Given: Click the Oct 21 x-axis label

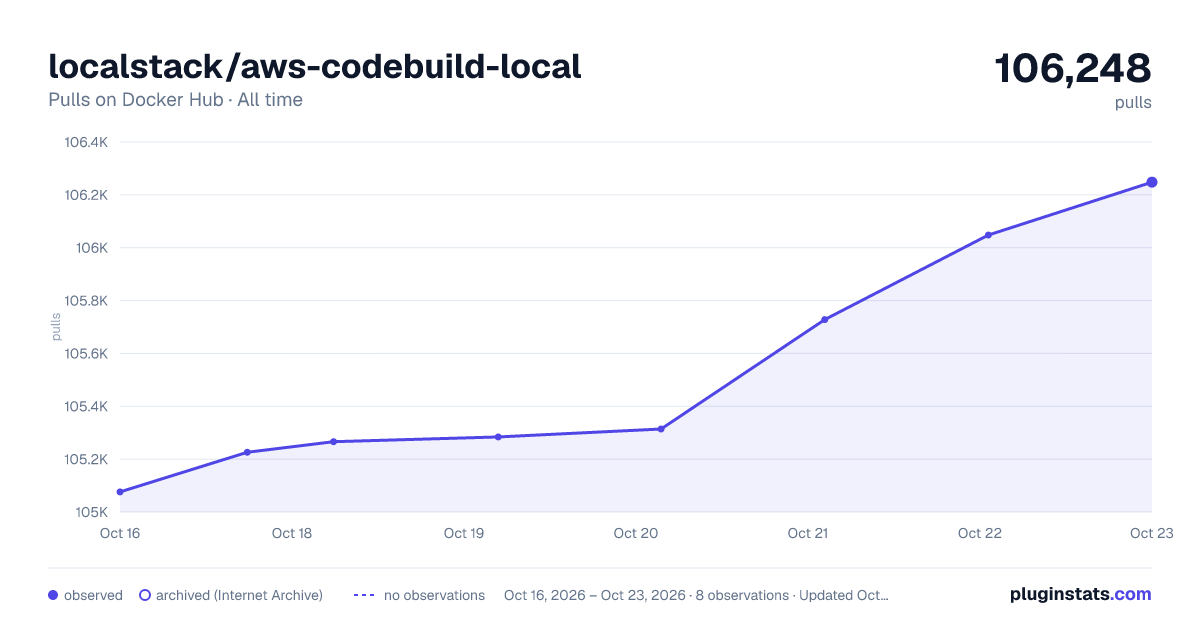Looking at the screenshot, I should point(808,533).
